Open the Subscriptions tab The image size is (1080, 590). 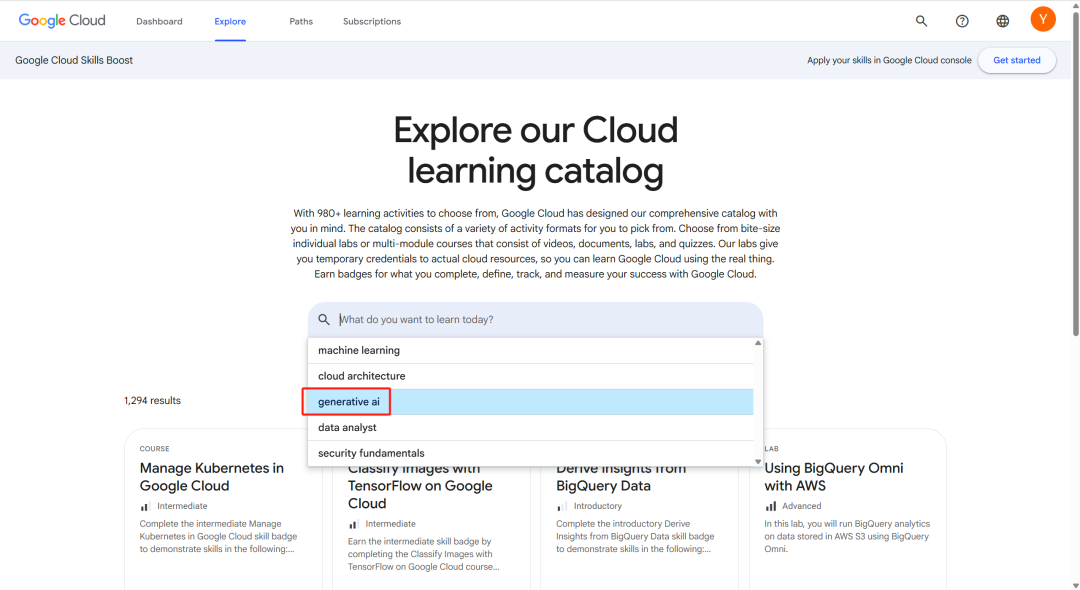[372, 21]
